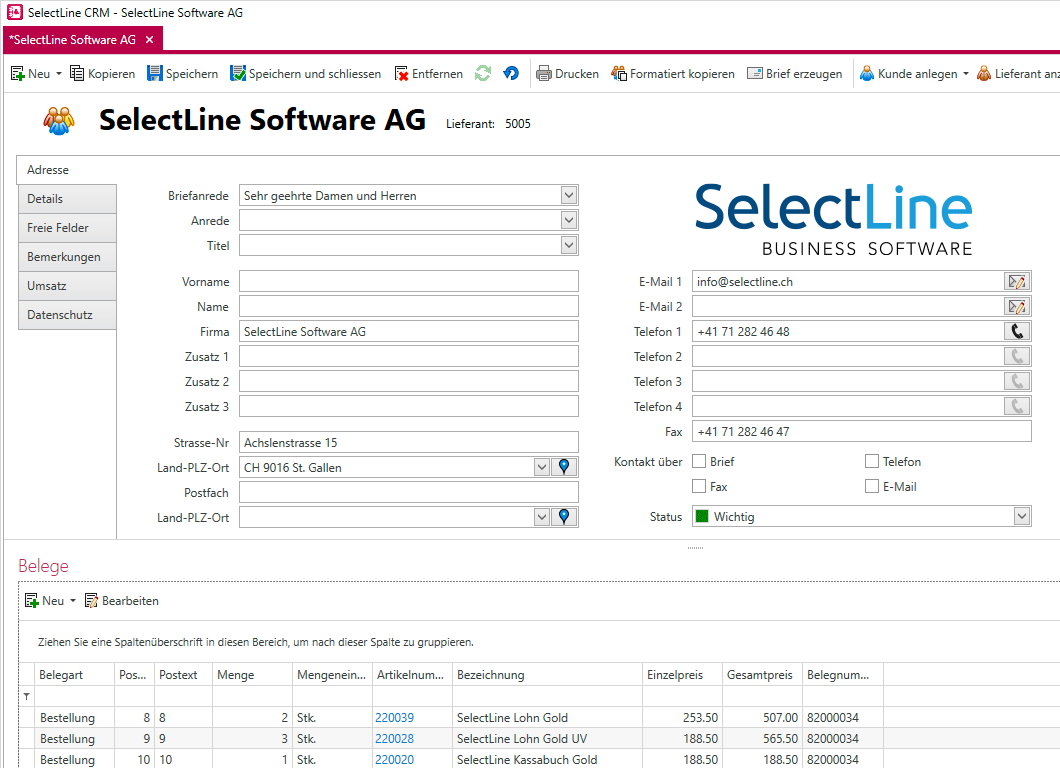The height and width of the screenshot is (768, 1060).
Task: Expand the Anrede dropdown
Action: click(569, 220)
